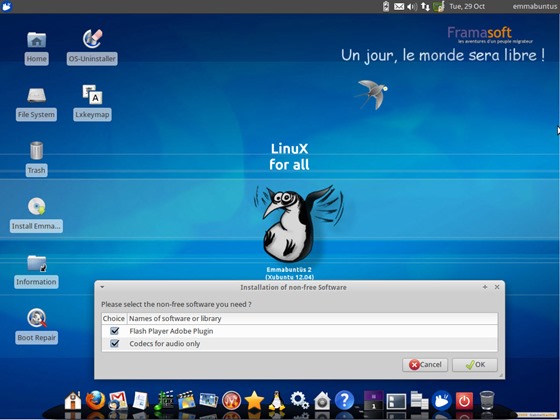Open the top-left applications menu icon
This screenshot has width=560, height=420.
(6, 6)
